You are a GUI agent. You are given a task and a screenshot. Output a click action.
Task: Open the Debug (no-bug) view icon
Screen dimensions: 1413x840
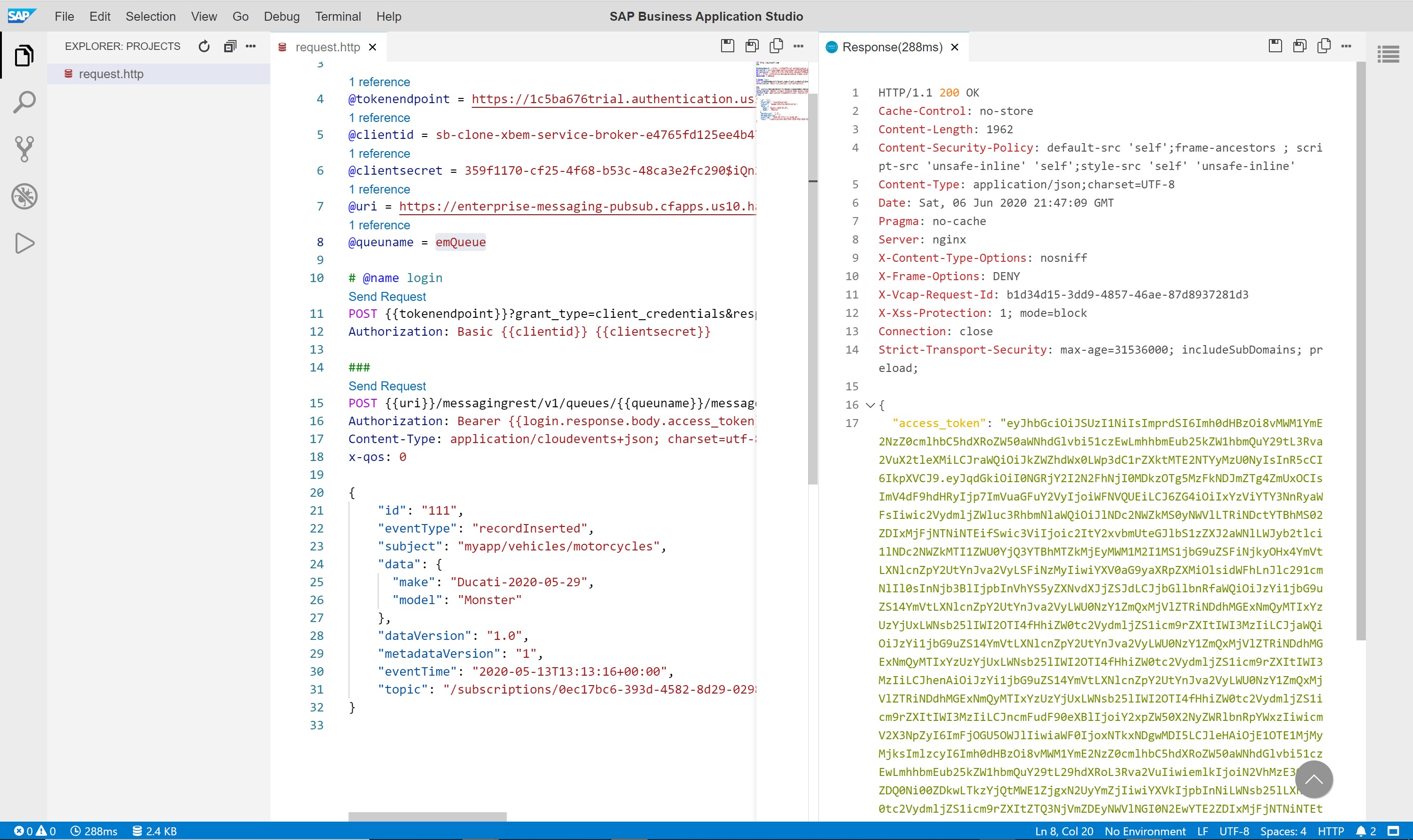(x=24, y=196)
